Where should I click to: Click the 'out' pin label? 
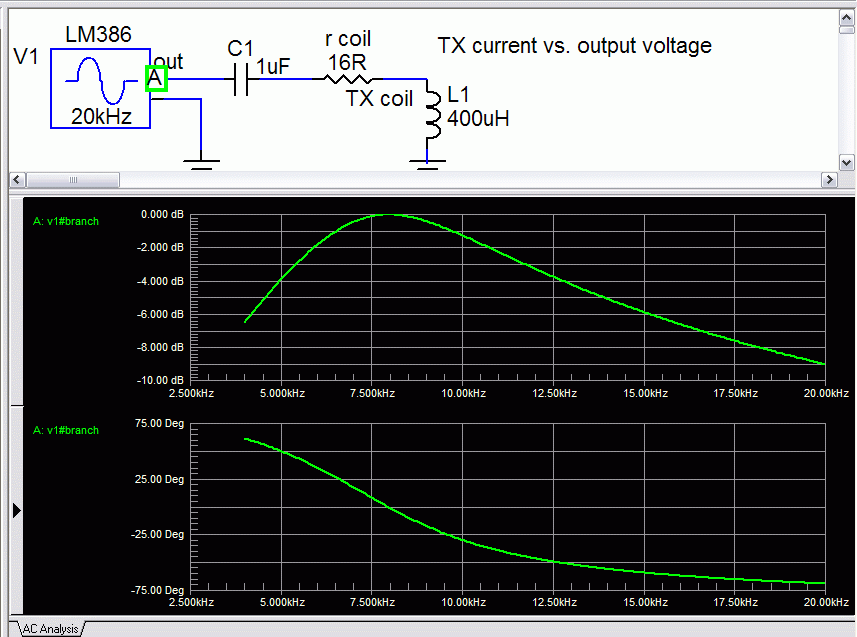pos(168,62)
